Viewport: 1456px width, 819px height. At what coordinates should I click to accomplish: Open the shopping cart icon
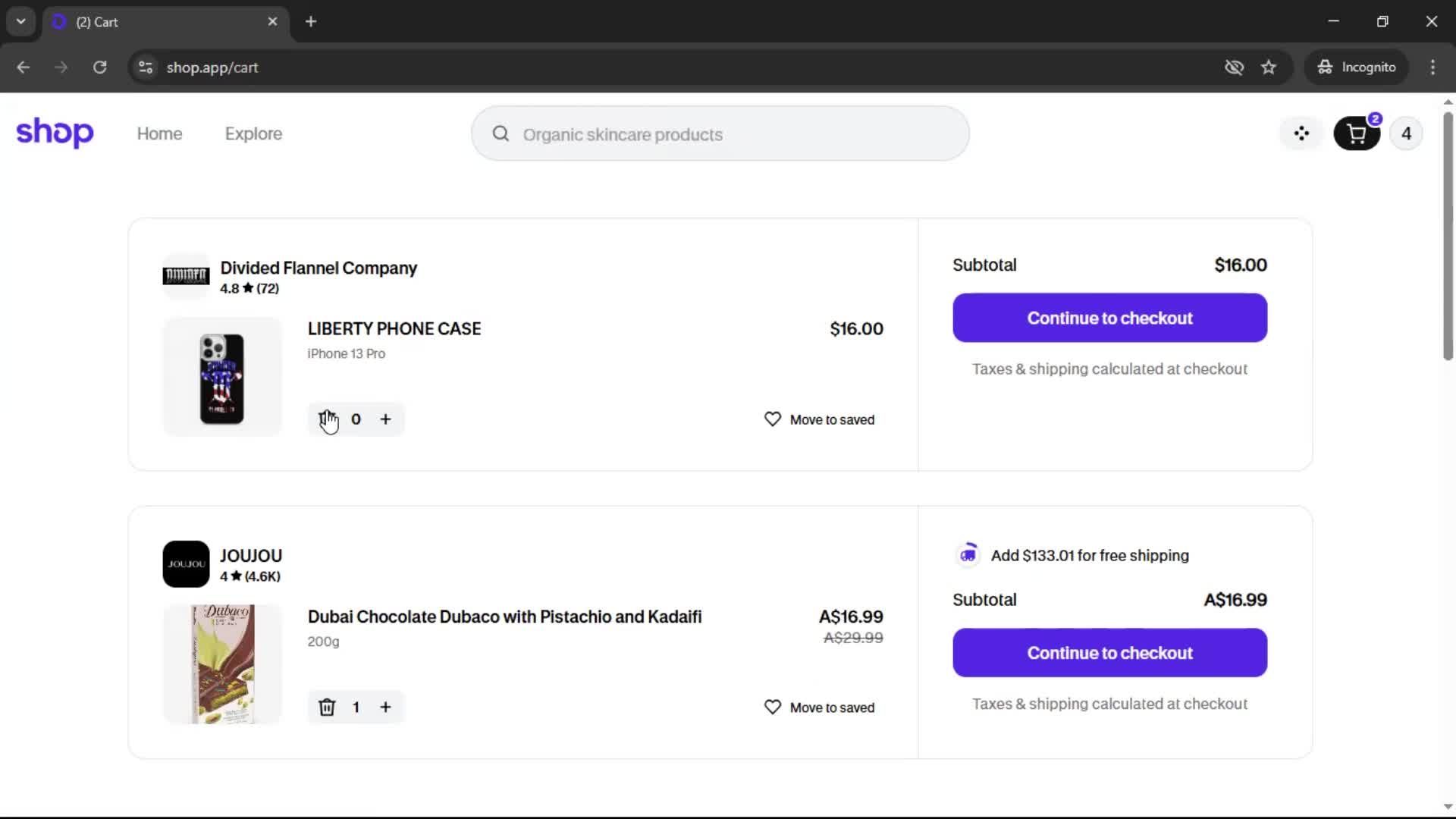click(1356, 134)
